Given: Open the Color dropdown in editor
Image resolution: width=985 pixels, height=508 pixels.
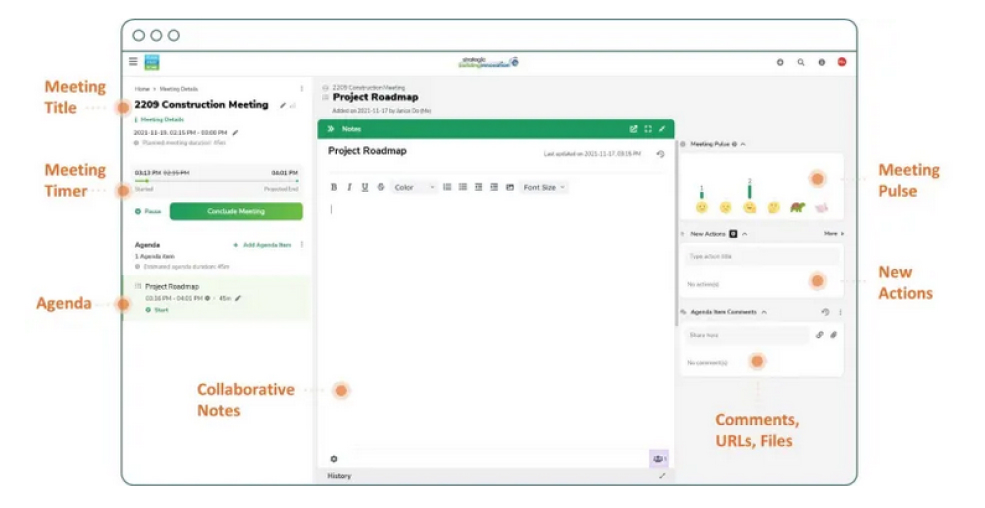Looking at the screenshot, I should click(x=412, y=187).
